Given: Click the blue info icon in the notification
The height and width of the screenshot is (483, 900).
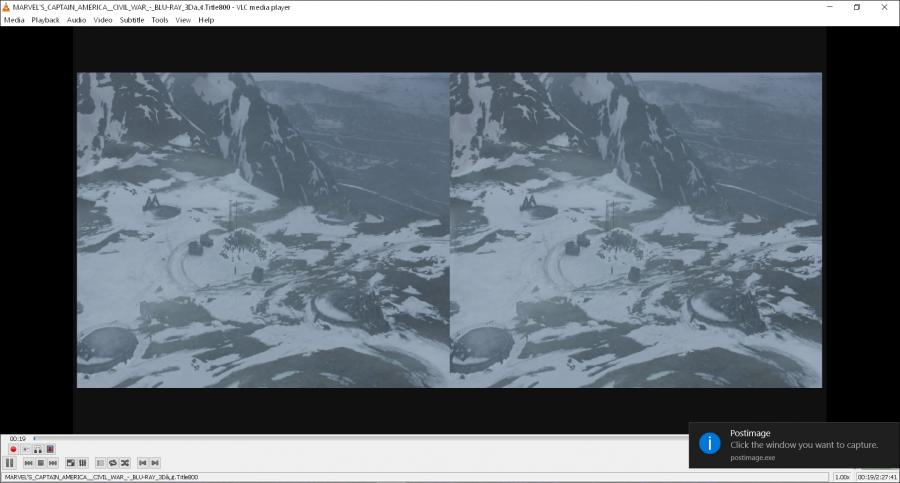Looking at the screenshot, I should (709, 443).
